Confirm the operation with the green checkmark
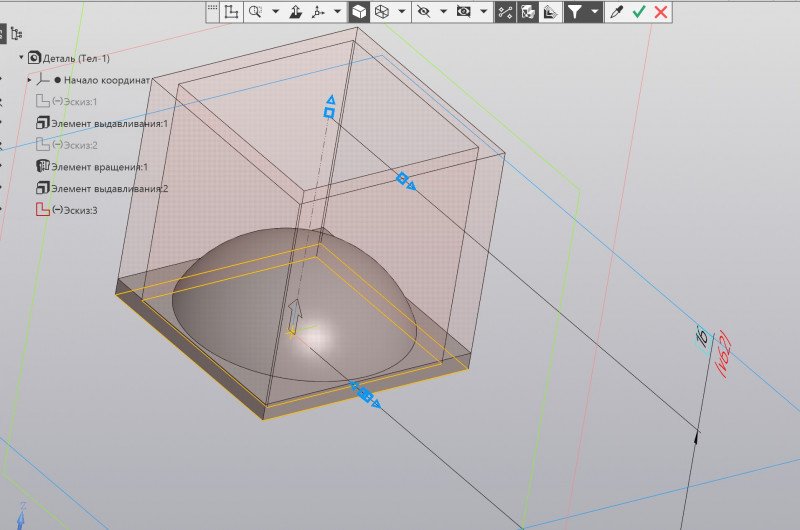The width and height of the screenshot is (800, 530). [x=639, y=12]
